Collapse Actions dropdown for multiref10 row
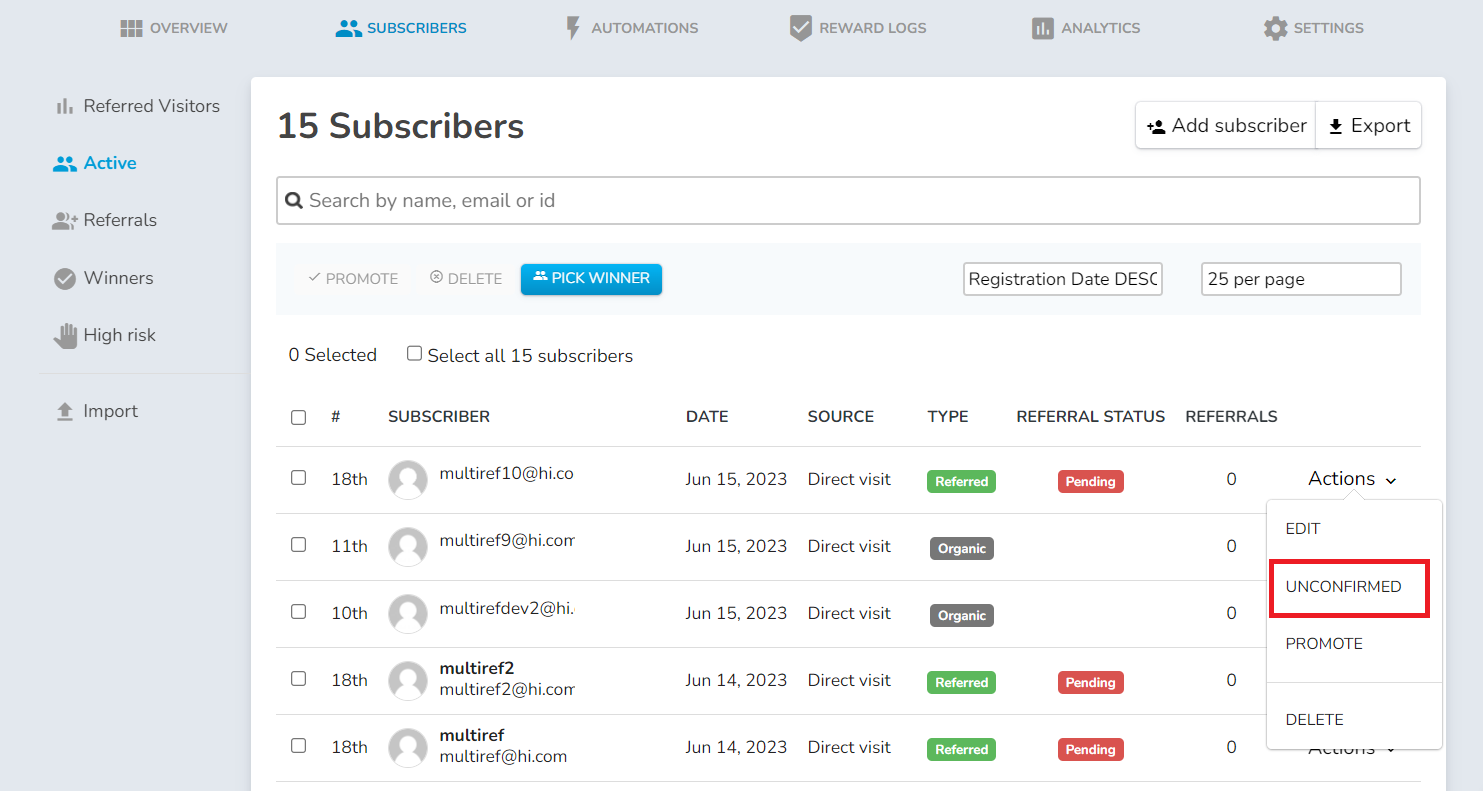 tap(1352, 479)
